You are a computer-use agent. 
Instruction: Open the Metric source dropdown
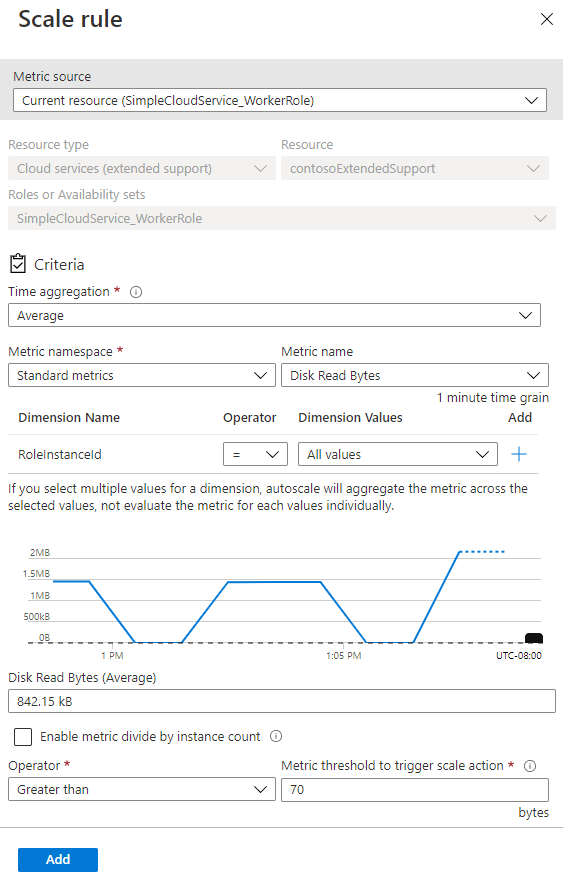tap(280, 100)
